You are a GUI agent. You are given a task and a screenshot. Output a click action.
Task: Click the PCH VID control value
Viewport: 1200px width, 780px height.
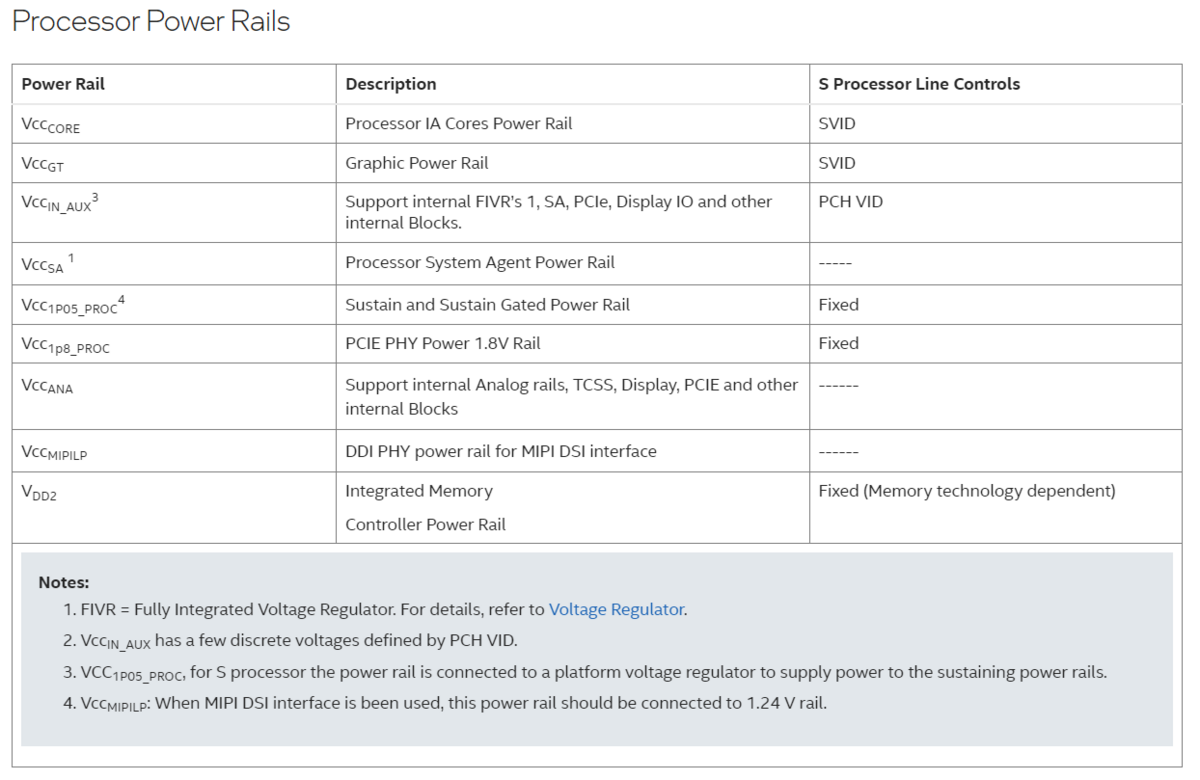850,201
